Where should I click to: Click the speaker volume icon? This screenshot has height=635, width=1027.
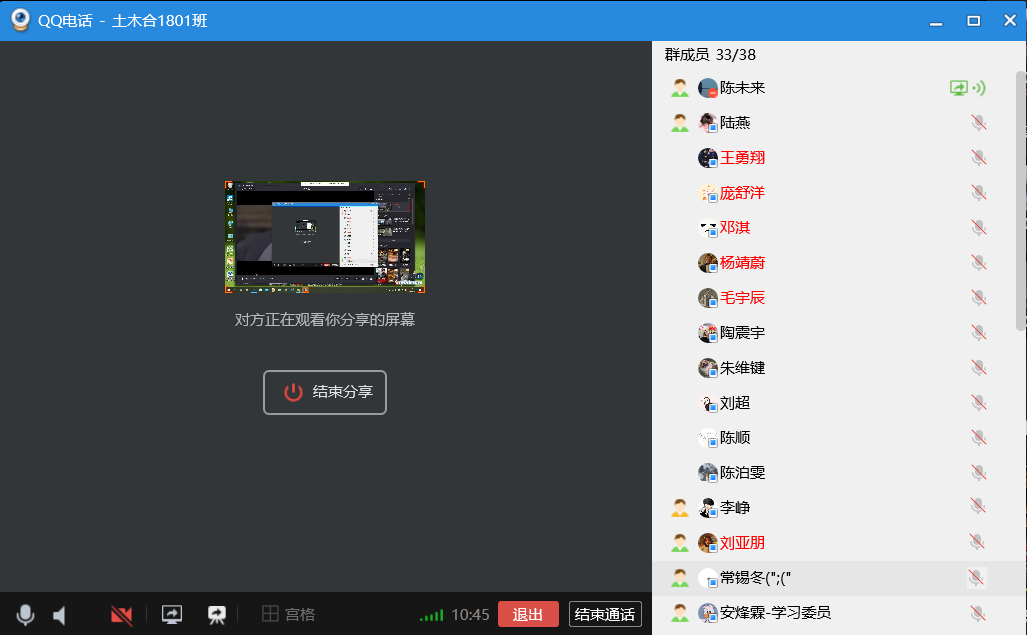(60, 615)
